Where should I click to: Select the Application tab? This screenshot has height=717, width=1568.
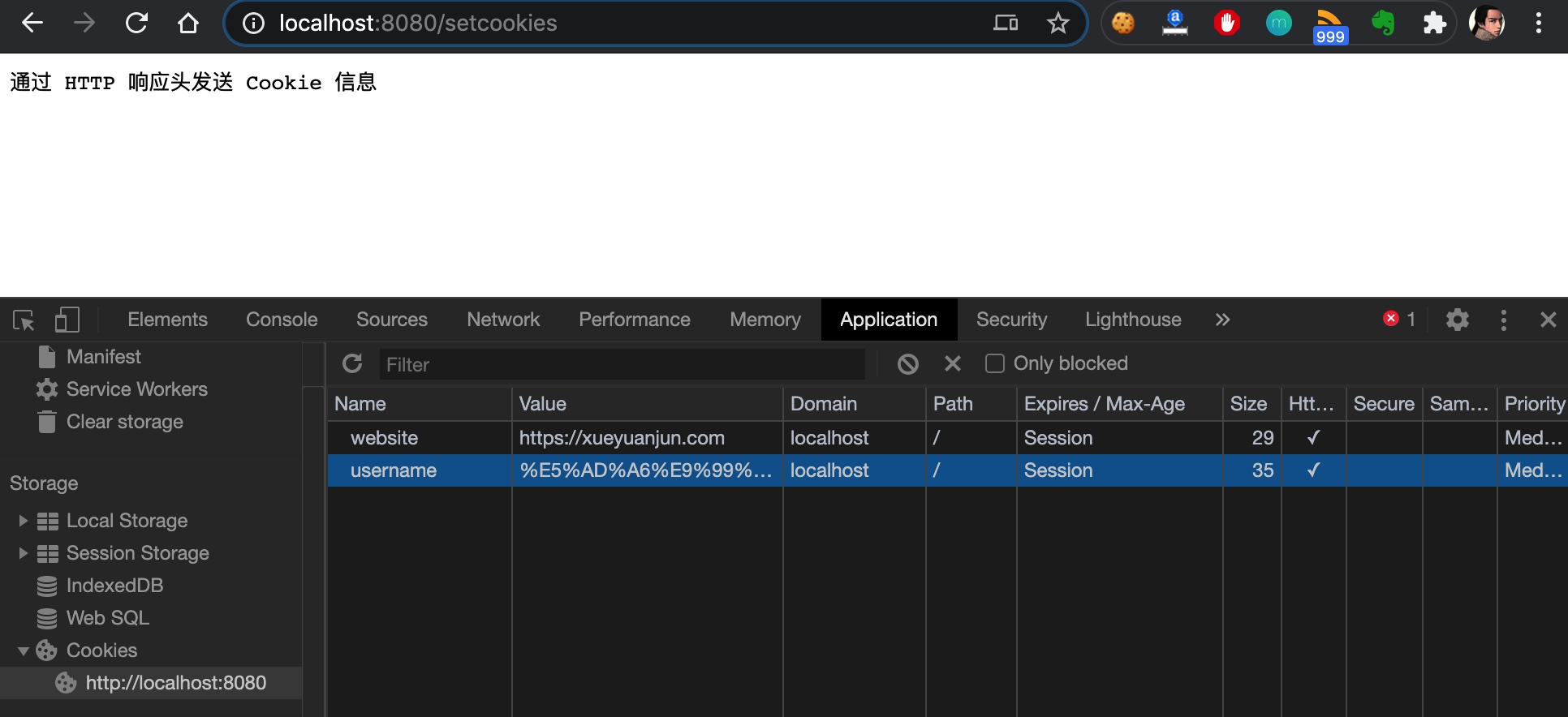(x=889, y=320)
